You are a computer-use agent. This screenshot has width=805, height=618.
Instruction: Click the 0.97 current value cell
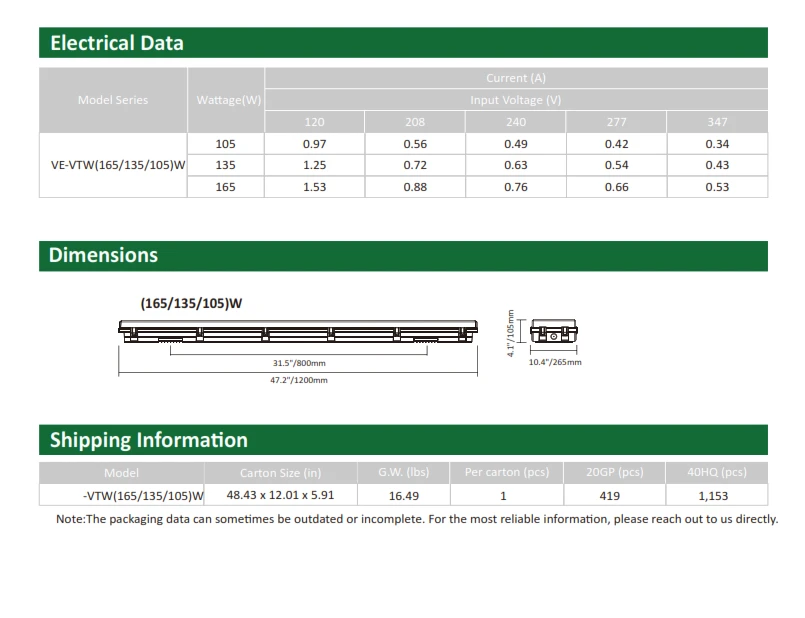pyautogui.click(x=314, y=144)
